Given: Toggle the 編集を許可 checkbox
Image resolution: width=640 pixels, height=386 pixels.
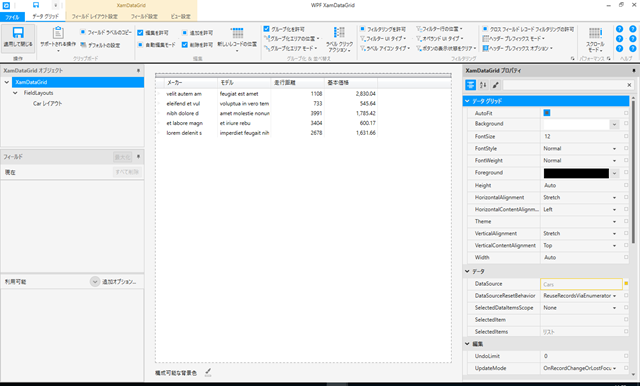Looking at the screenshot, I should 140,33.
